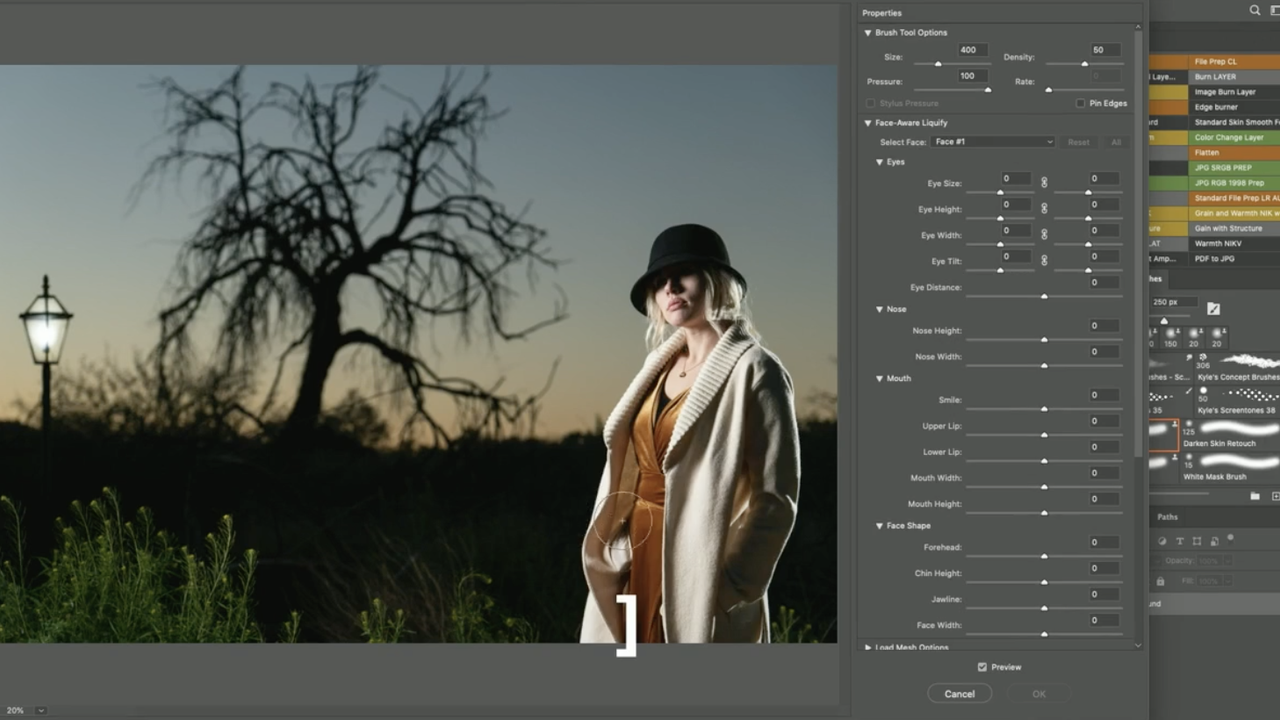Adjust the brush Size slider
Viewport: 1280px width, 720px height.
[x=937, y=64]
